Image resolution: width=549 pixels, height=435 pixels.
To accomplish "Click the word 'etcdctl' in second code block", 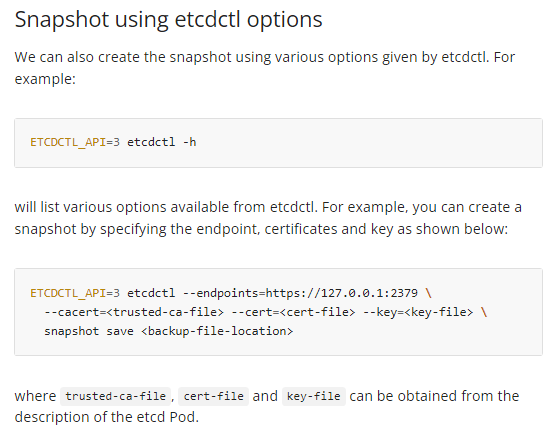I will pyautogui.click(x=151, y=293).
